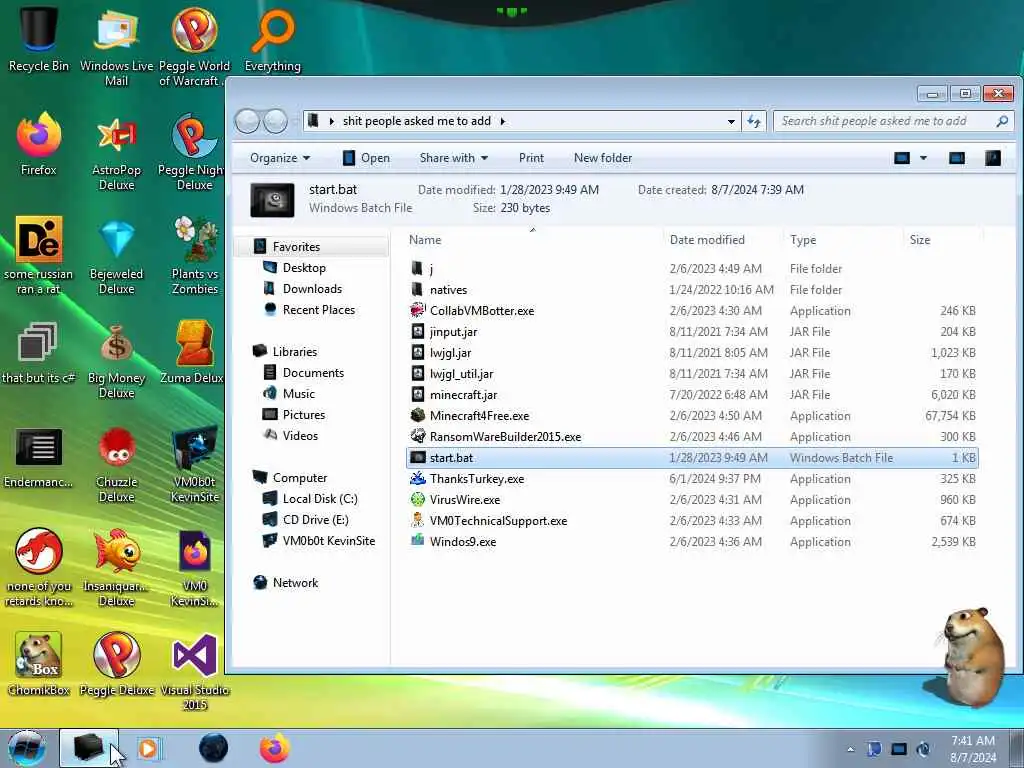1024x768 pixels.
Task: Select the Endermanc... desktop icon
Action: 39,457
